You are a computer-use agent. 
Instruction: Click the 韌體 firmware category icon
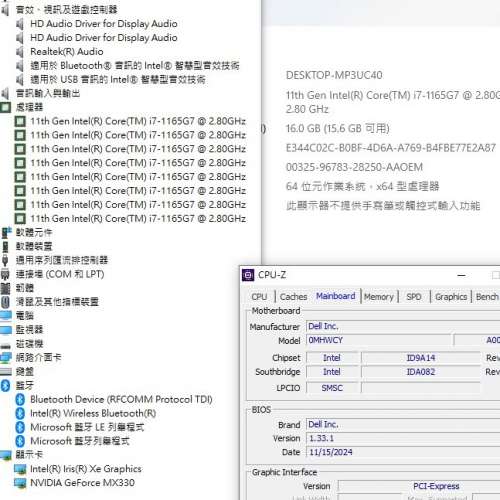coord(5,288)
